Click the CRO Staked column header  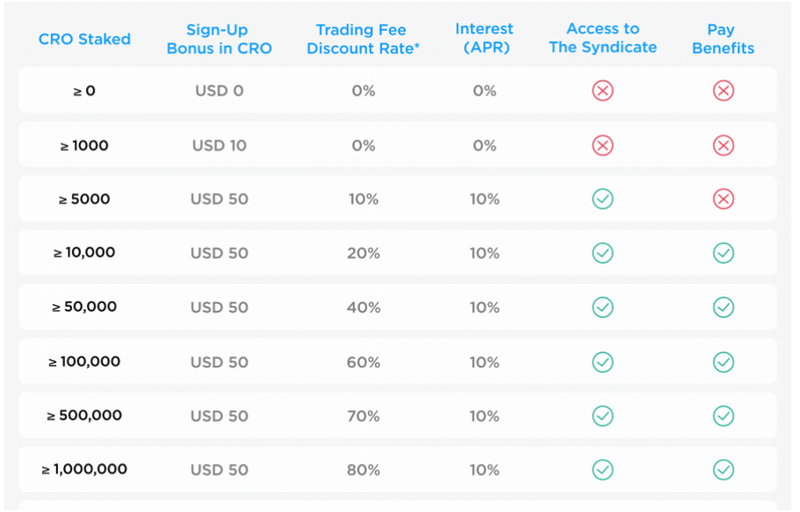coord(84,39)
